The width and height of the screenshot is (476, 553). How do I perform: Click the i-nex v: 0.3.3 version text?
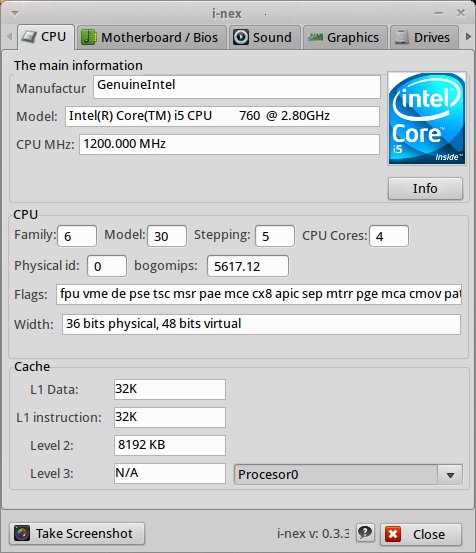tap(313, 534)
